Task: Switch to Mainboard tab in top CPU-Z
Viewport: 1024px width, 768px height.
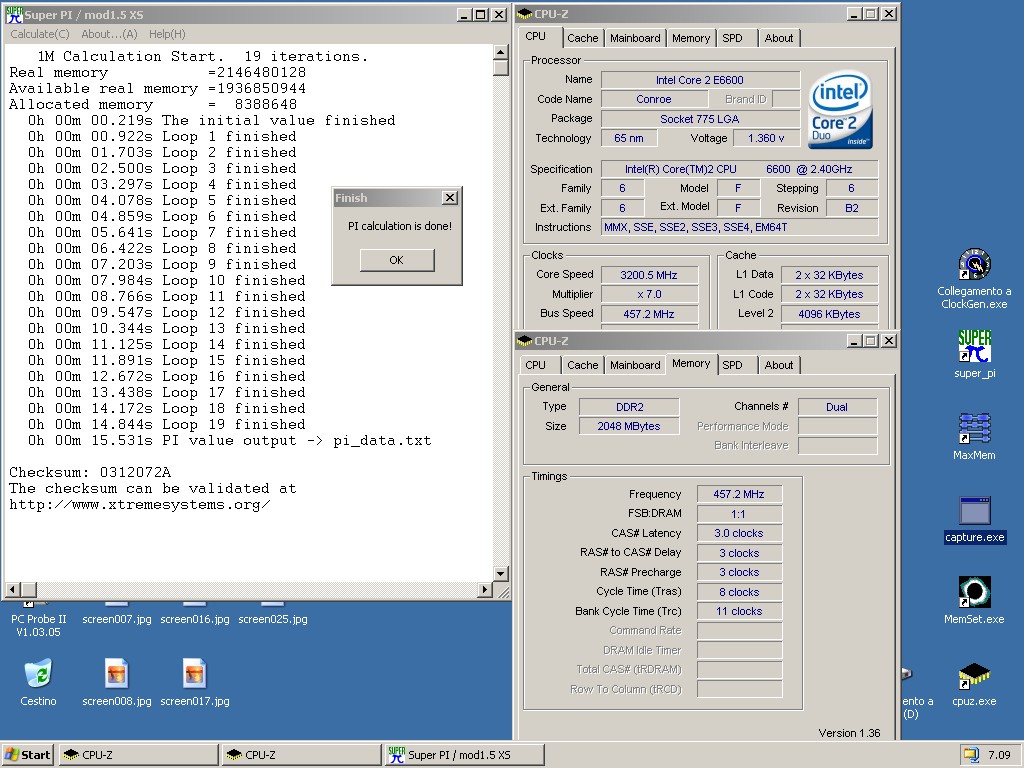Action: pyautogui.click(x=635, y=38)
